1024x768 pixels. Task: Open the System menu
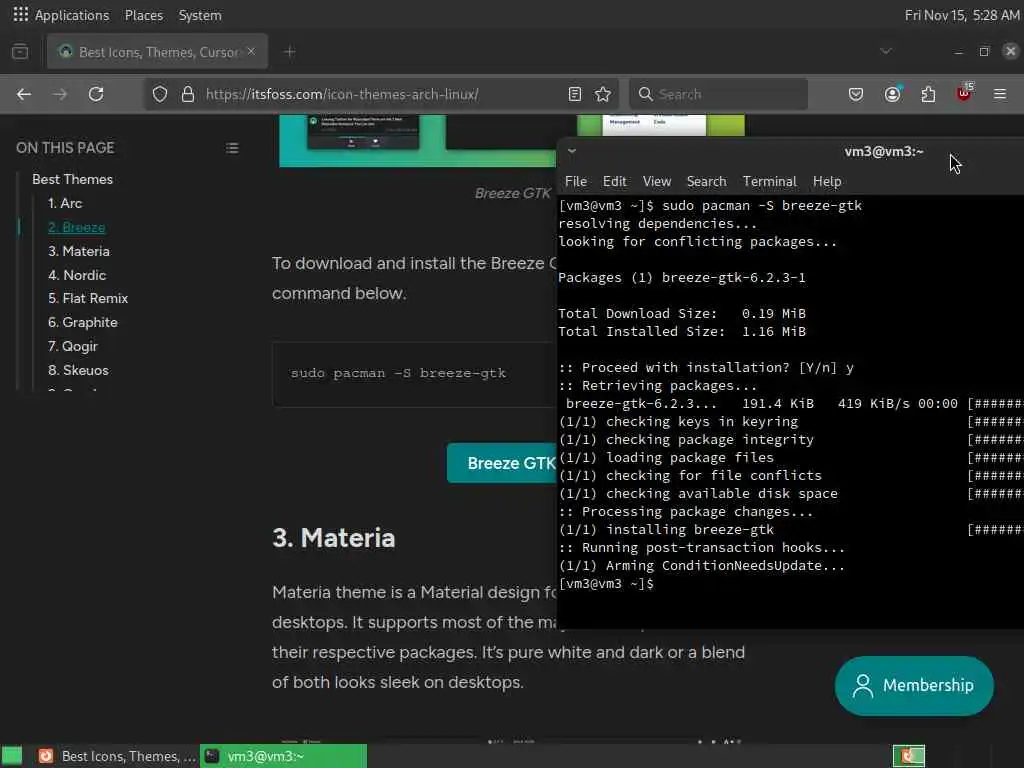point(200,15)
